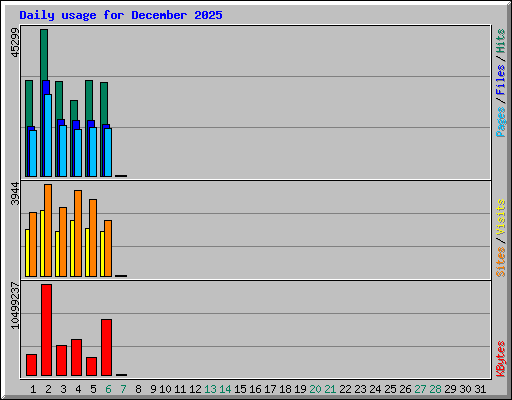Image resolution: width=512 pixels, height=400 pixels.
Task: Click the green weekend day label 7
Action: [123, 389]
